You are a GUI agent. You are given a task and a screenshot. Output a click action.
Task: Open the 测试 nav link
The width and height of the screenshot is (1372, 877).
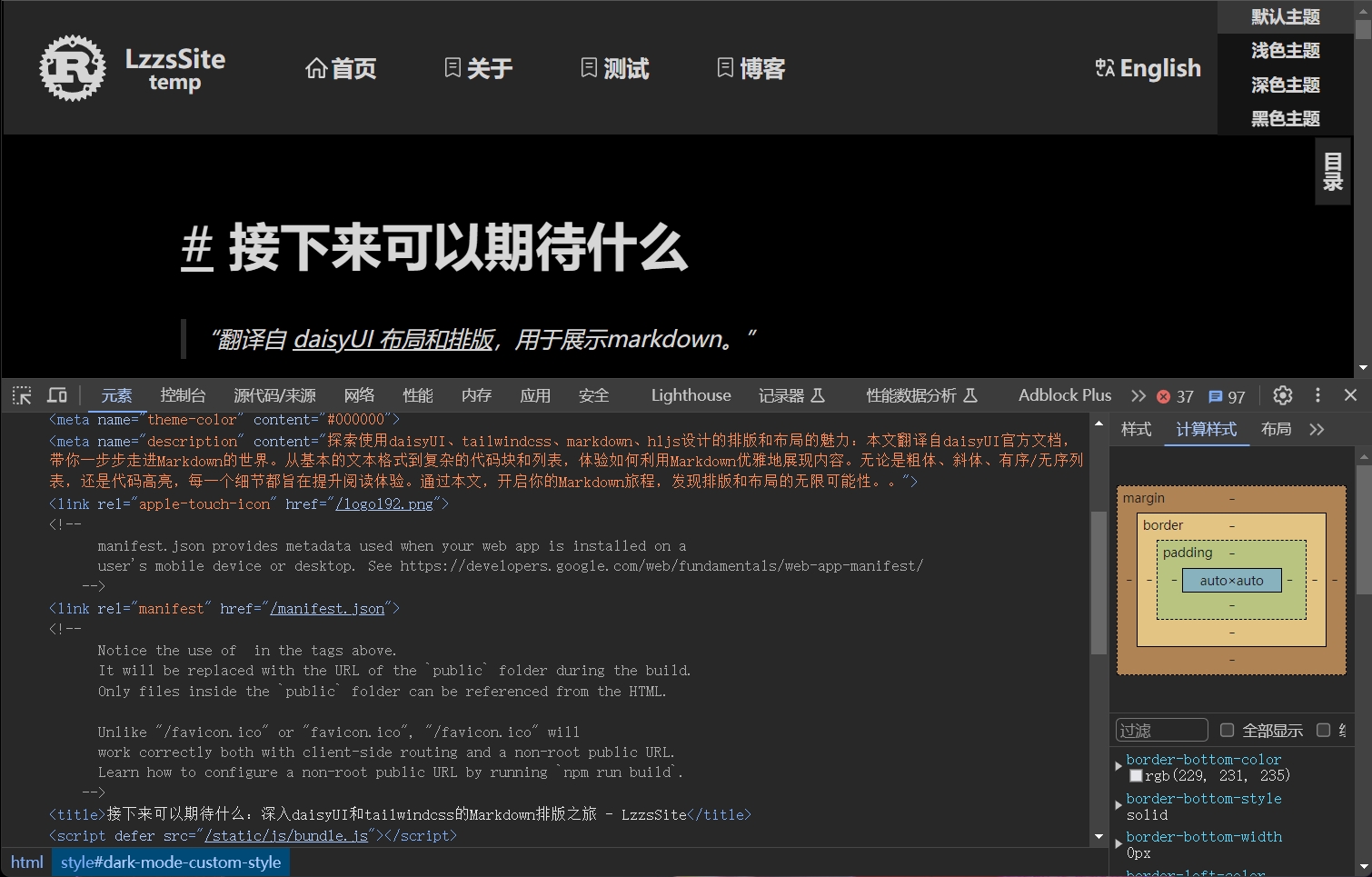point(615,68)
